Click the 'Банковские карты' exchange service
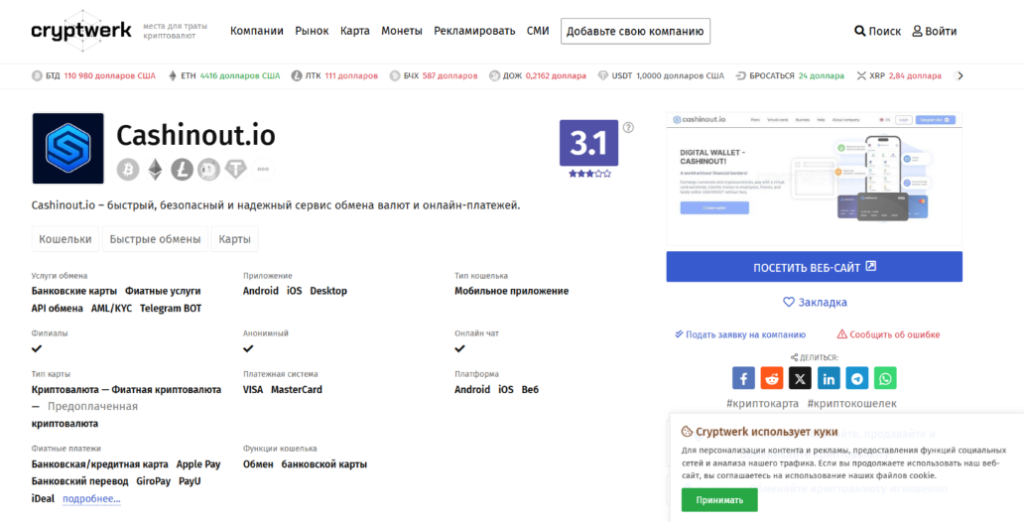 74,291
